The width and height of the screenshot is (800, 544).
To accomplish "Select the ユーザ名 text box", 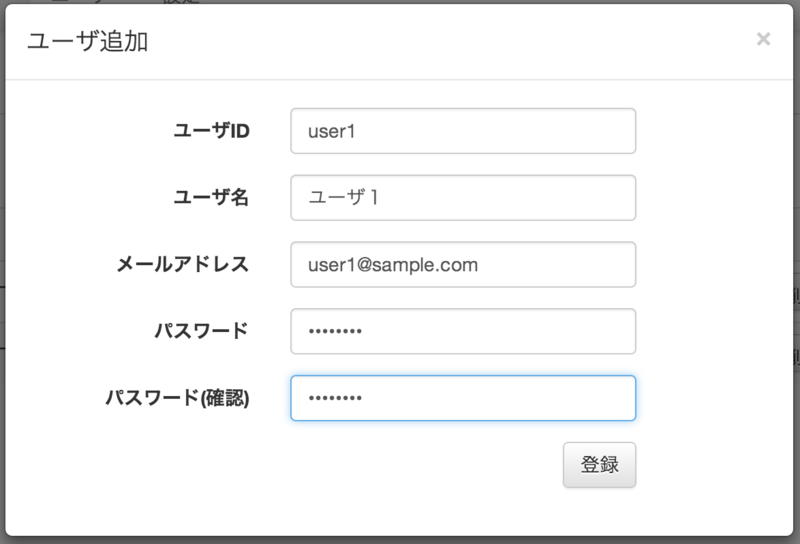I will tap(463, 198).
